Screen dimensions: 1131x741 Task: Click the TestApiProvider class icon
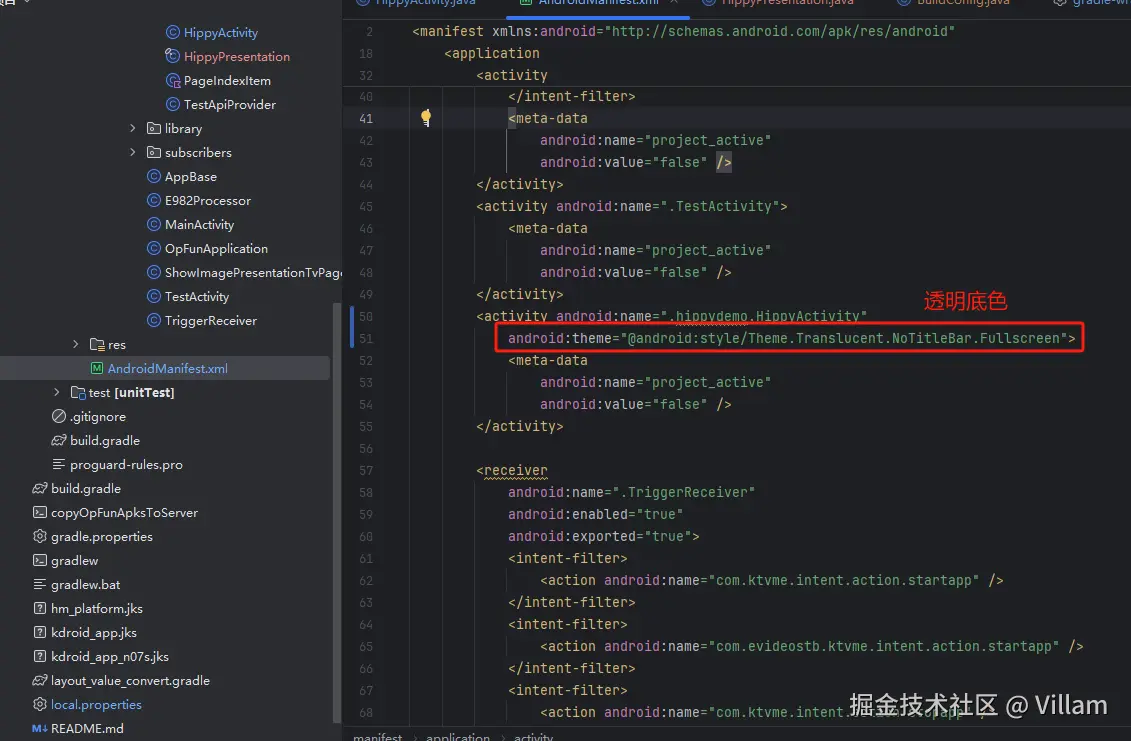click(172, 105)
